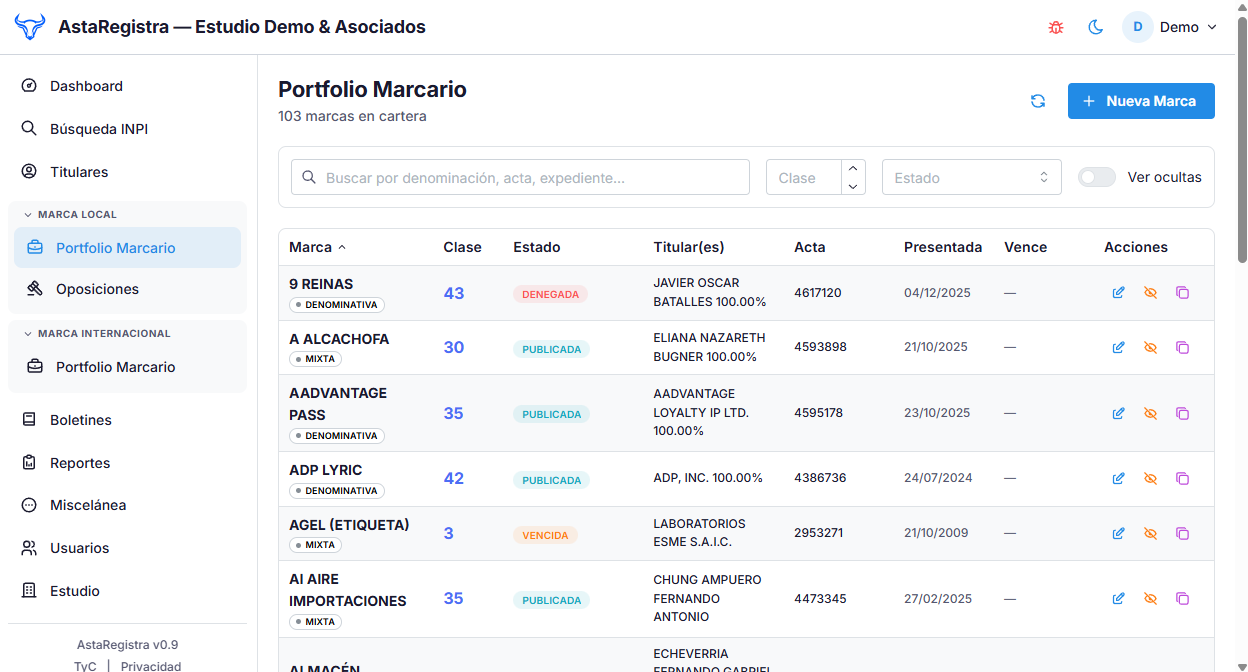The image size is (1248, 672).
Task: Toggle the Ver ocultas switch
Action: point(1097,177)
